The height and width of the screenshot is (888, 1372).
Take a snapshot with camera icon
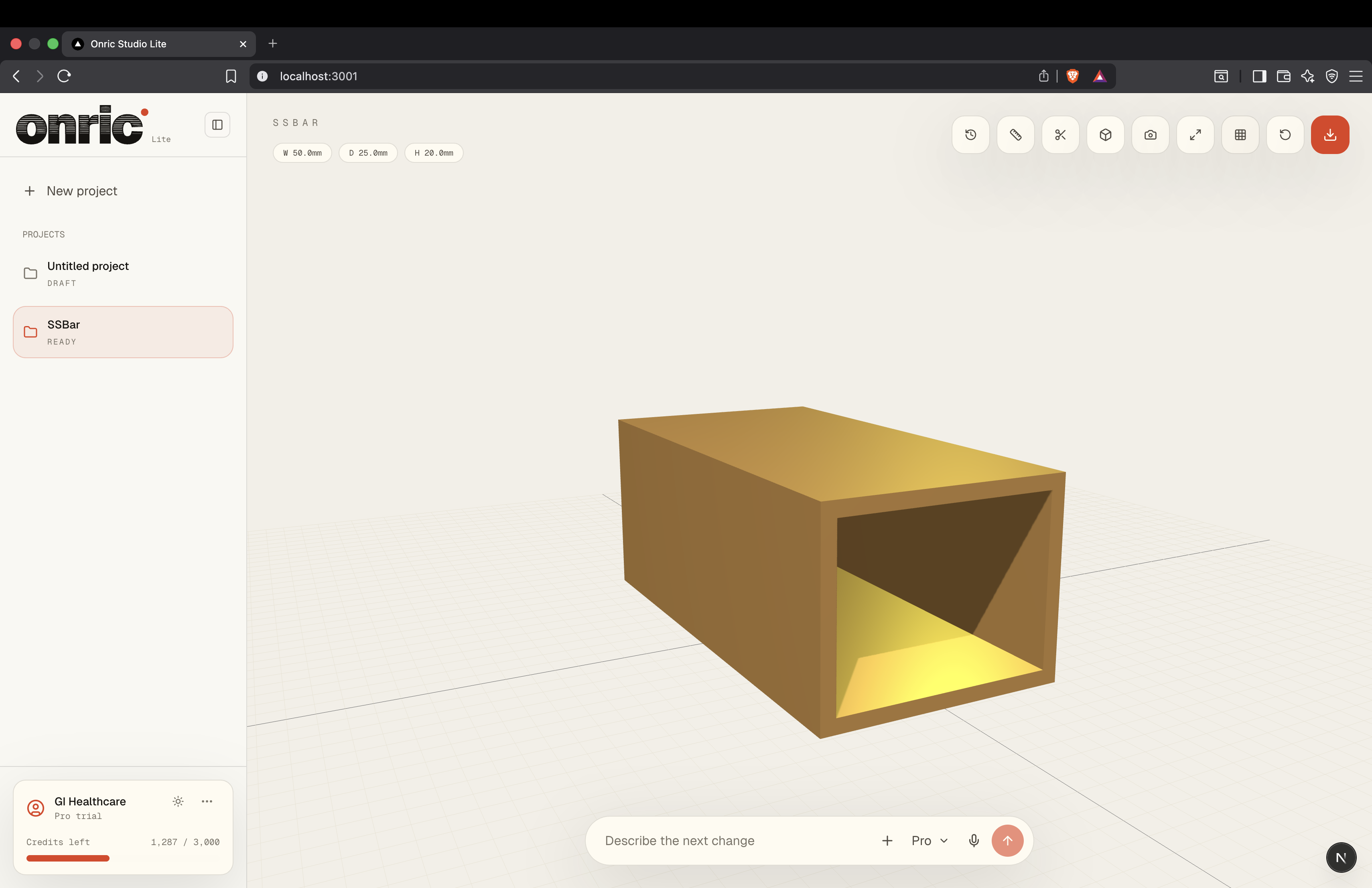[x=1150, y=135]
